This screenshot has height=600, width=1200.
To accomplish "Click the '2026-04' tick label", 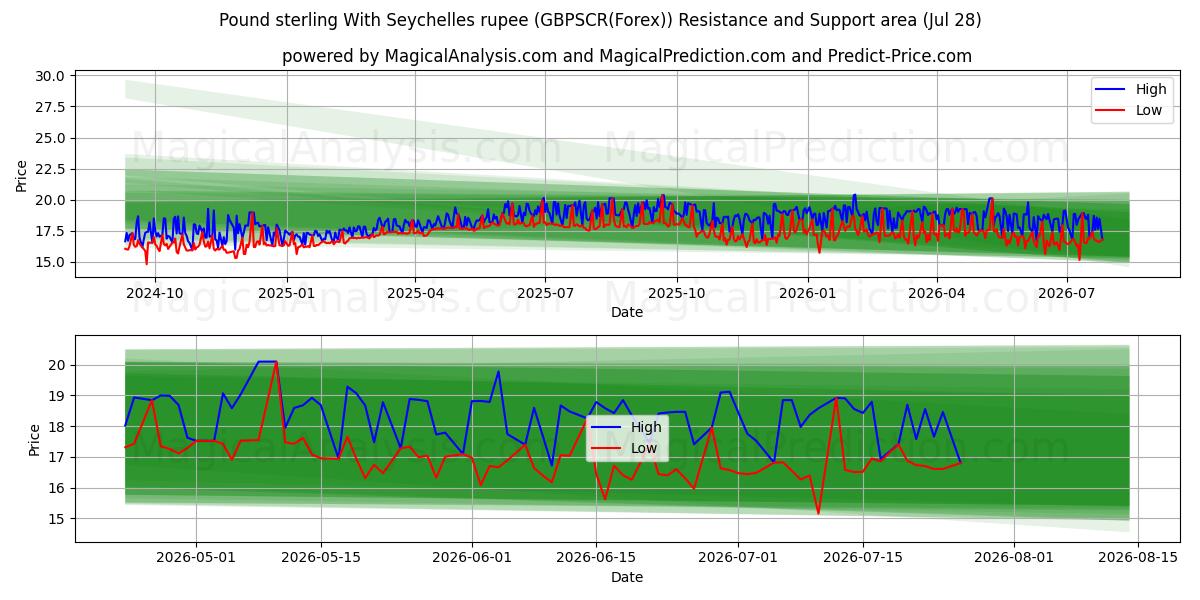I will [x=937, y=293].
